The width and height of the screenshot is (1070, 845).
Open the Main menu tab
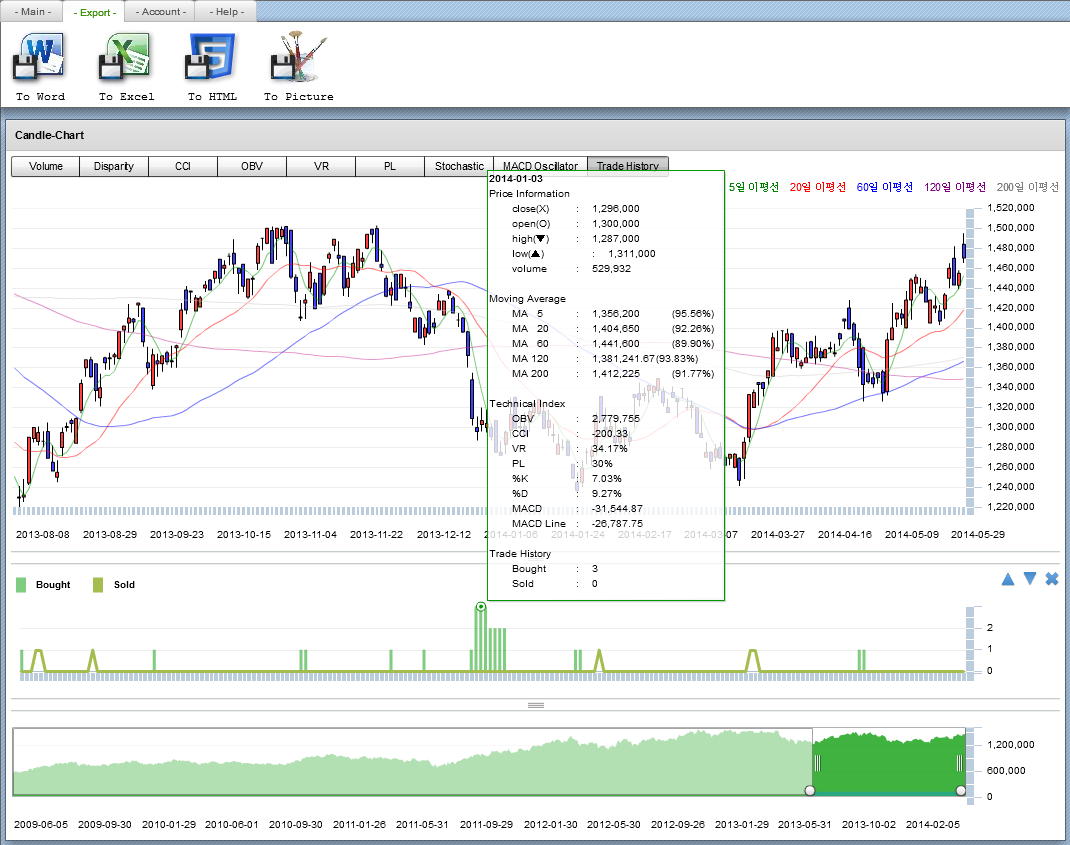(32, 11)
